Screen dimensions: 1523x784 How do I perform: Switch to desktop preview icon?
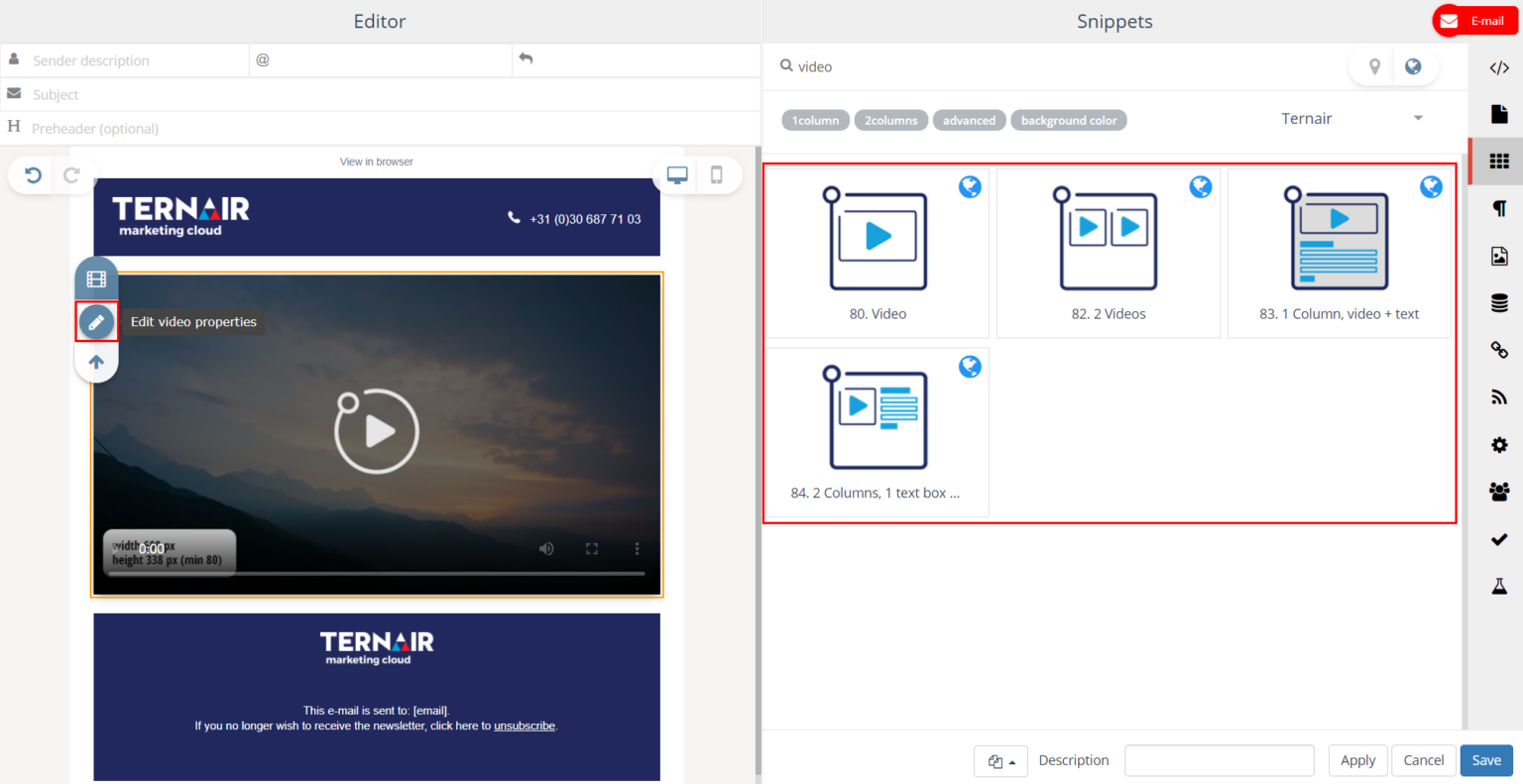pos(677,174)
